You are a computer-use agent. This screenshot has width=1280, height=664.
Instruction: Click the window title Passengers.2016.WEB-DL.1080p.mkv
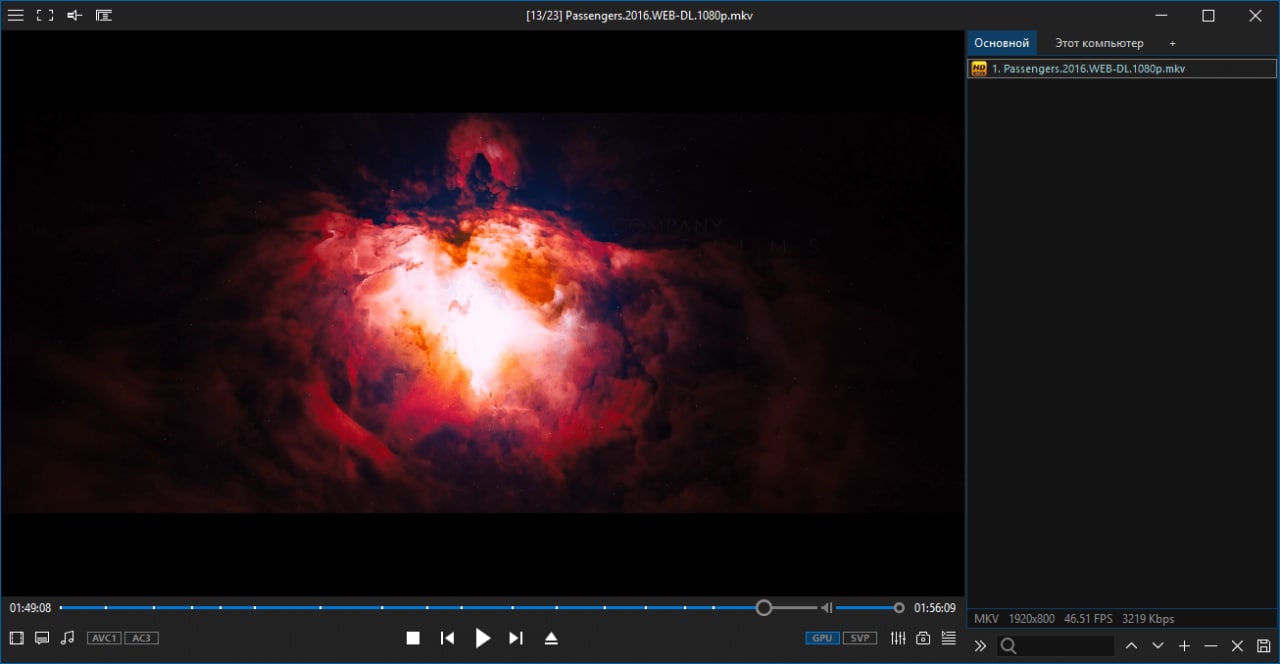[x=658, y=15]
